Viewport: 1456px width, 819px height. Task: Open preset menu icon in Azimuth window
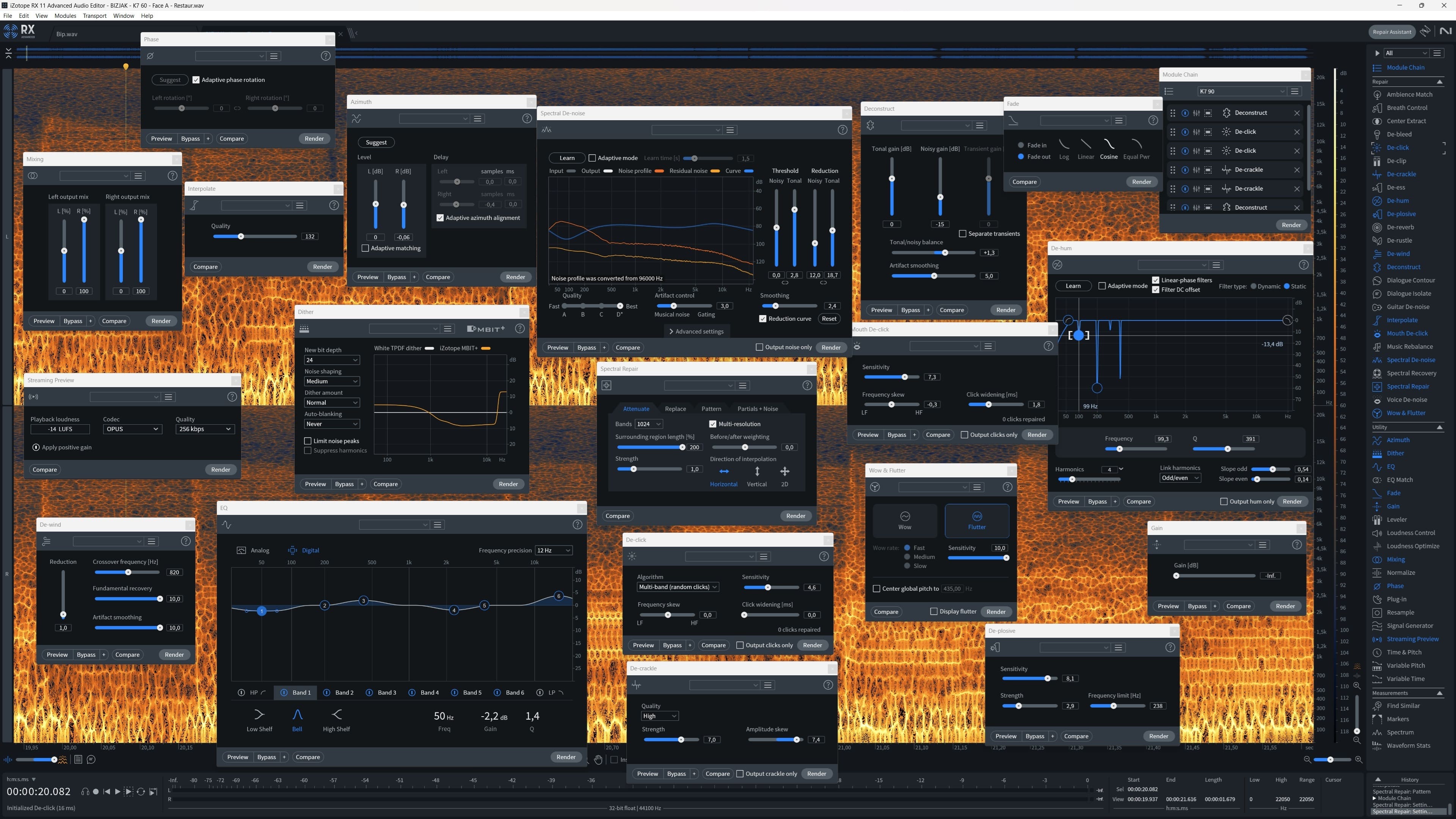click(x=478, y=119)
